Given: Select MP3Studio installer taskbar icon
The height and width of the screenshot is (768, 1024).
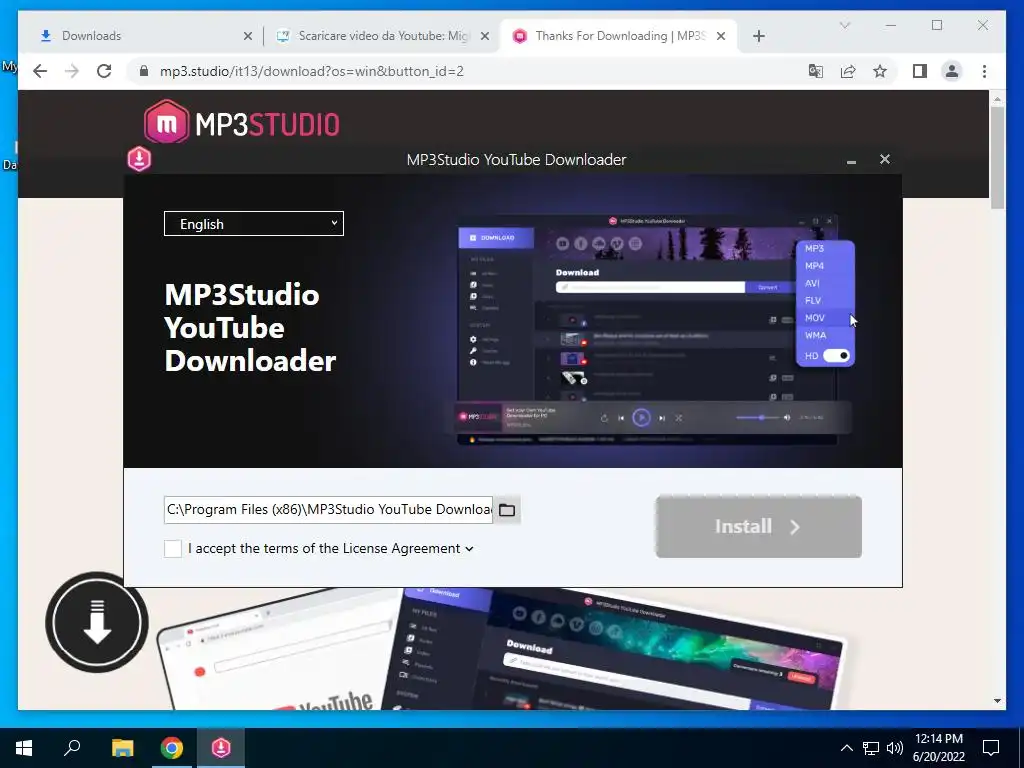Looking at the screenshot, I should pyautogui.click(x=221, y=748).
